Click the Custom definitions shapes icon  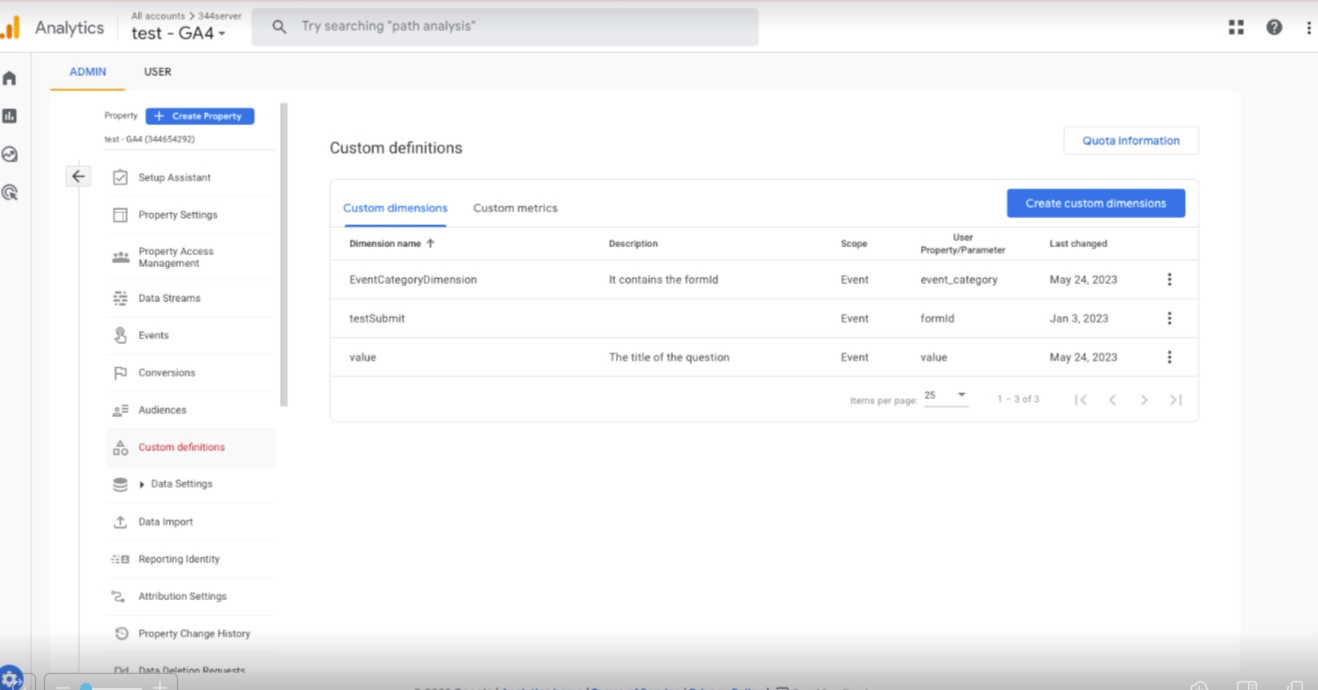(120, 447)
